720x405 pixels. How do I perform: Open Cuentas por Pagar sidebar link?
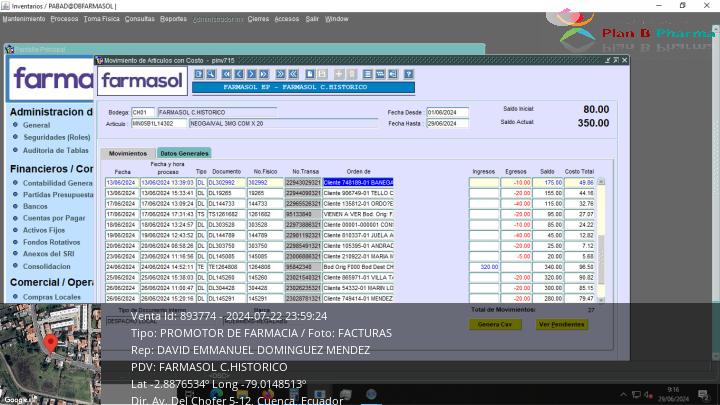pyautogui.click(x=54, y=218)
